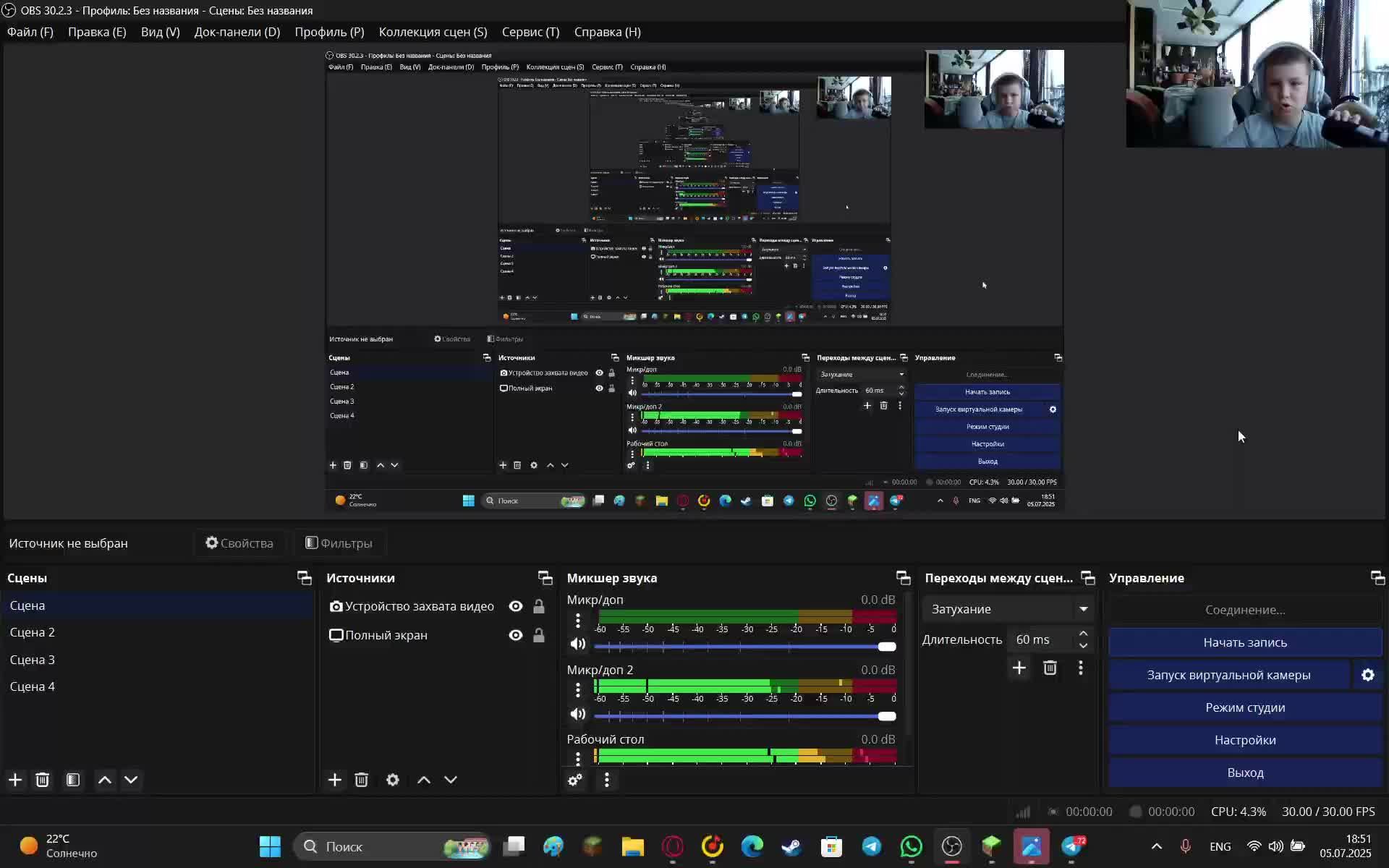Move source up arrow in Sources panel

click(424, 780)
